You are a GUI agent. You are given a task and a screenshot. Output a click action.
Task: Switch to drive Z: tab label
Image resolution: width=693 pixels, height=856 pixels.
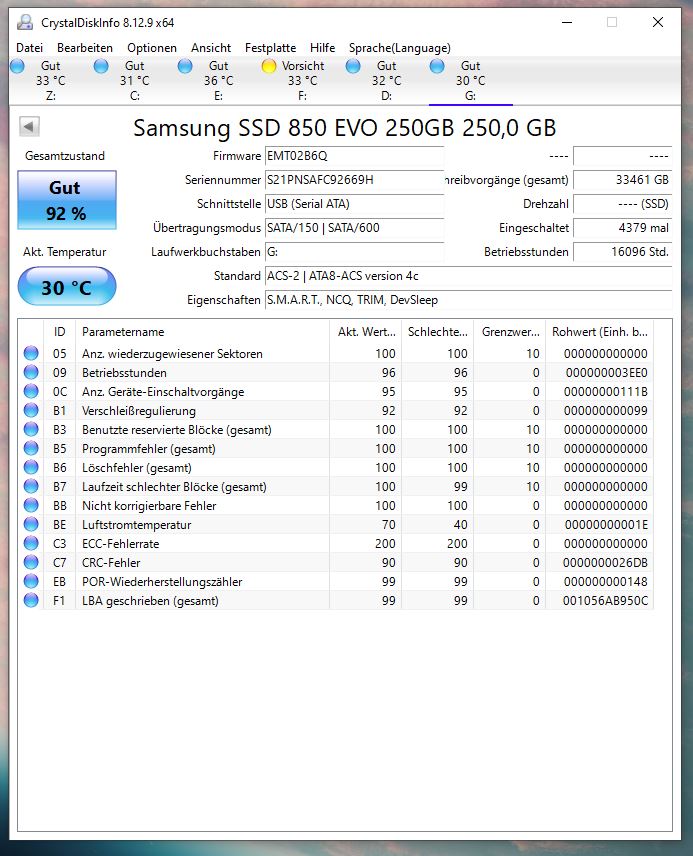pos(51,81)
